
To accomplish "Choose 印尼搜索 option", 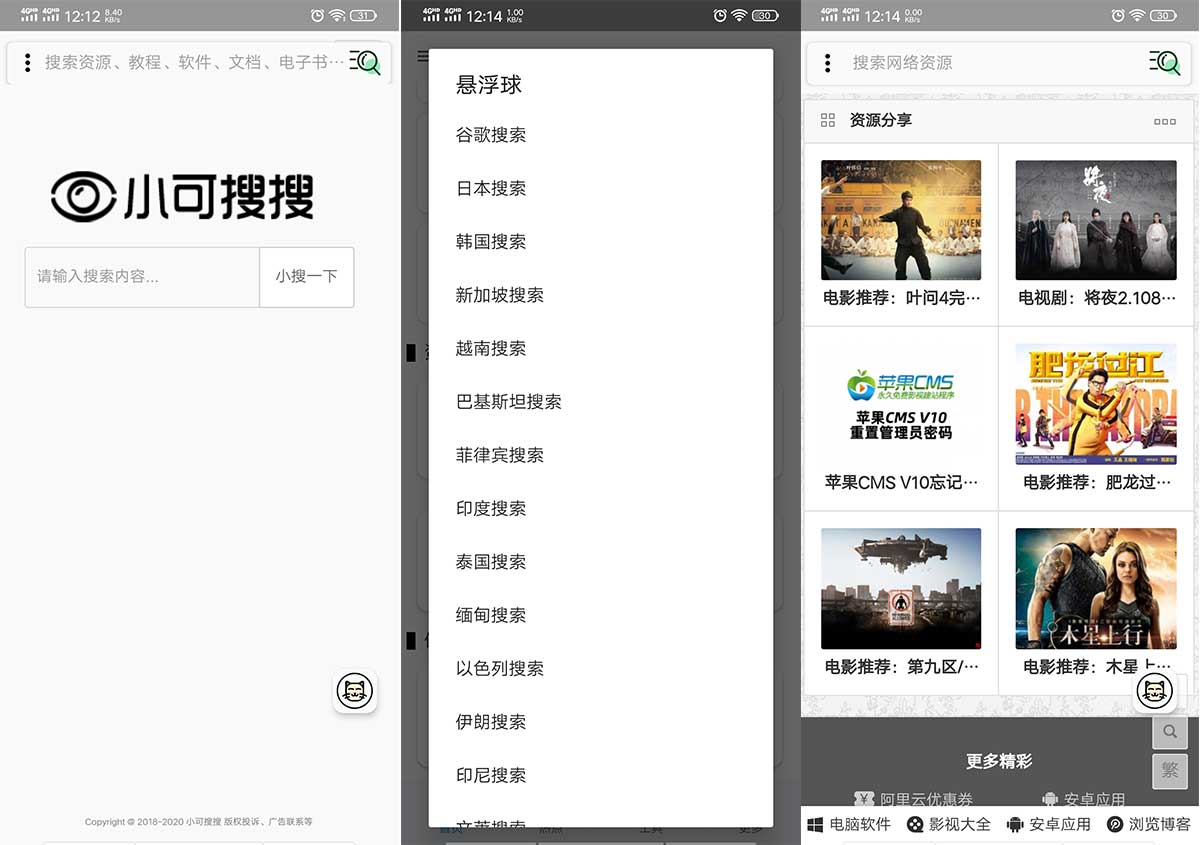I will coord(491,775).
